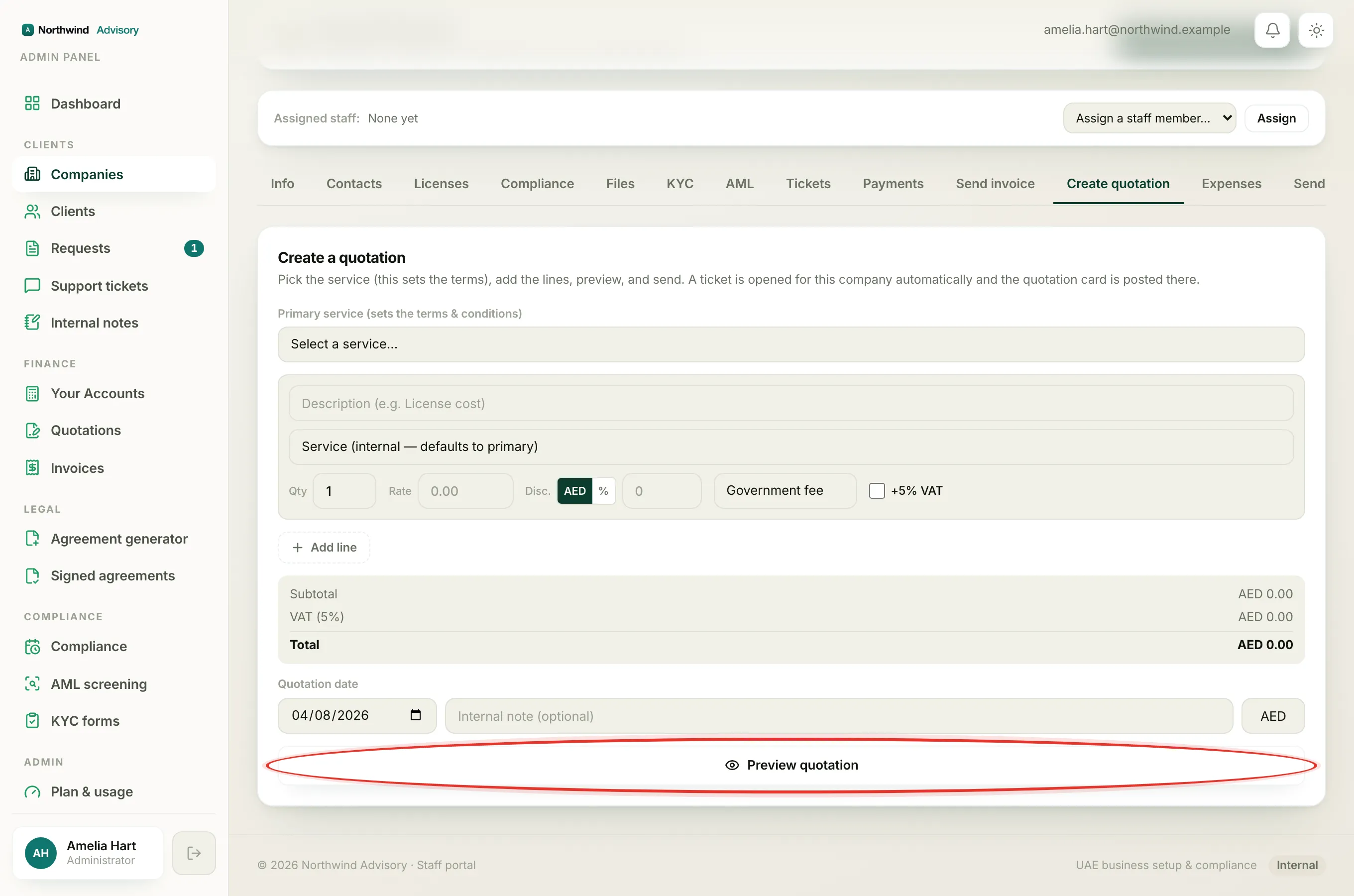Click the Rate input field
Screen dimensions: 1354x896
coord(465,491)
